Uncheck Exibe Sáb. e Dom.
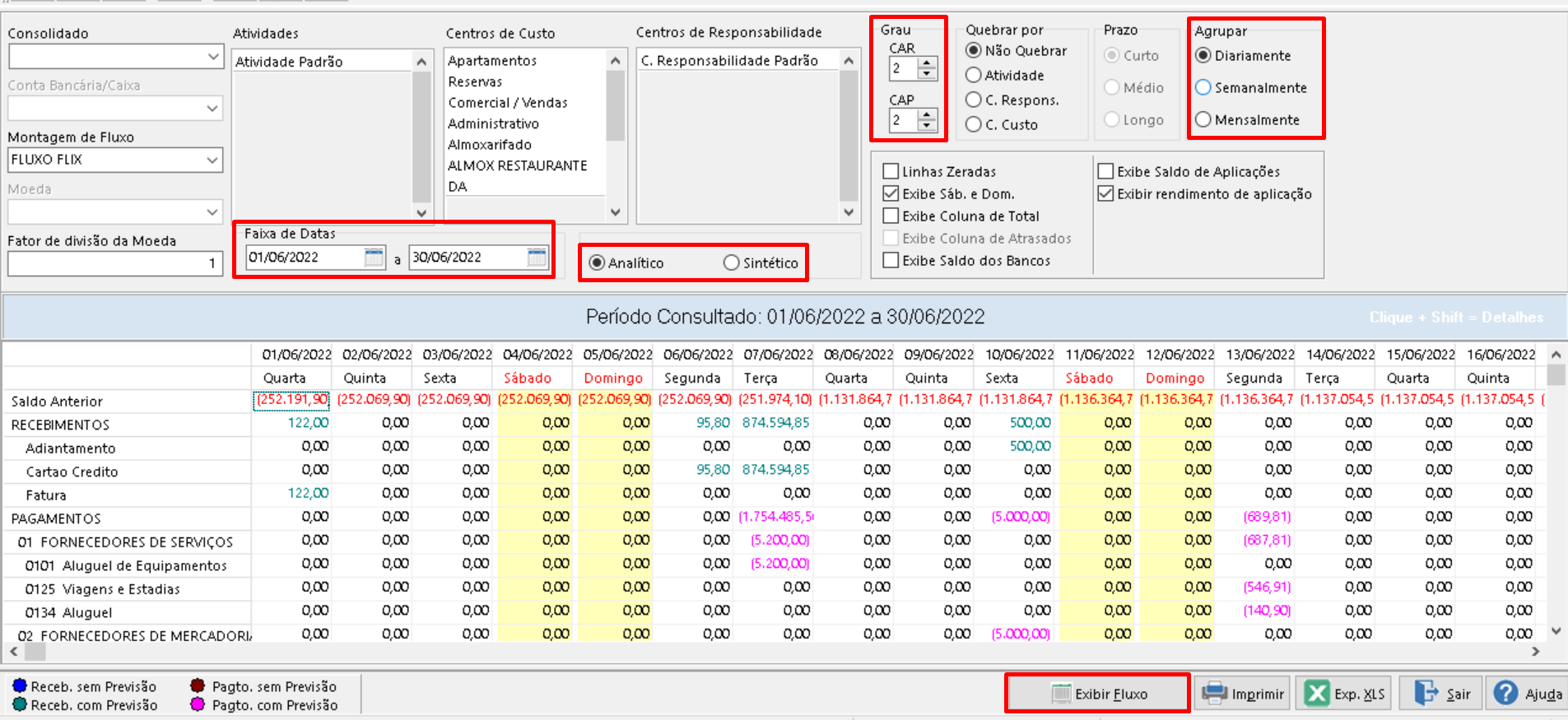 [x=891, y=193]
